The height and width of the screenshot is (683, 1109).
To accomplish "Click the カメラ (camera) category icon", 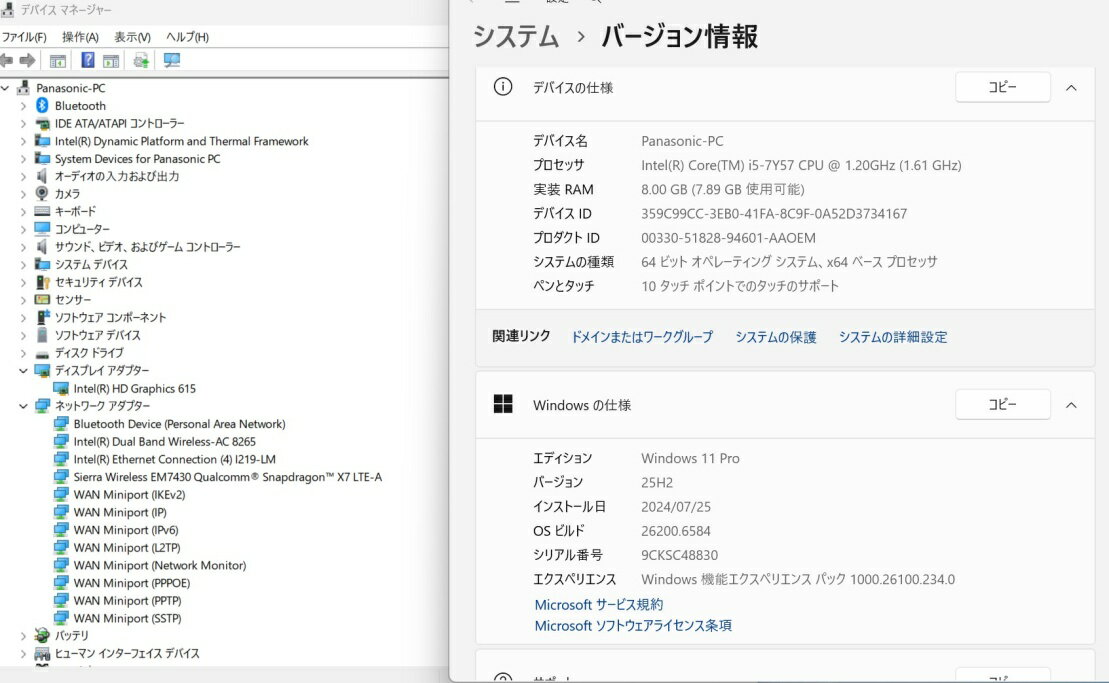I will [42, 194].
